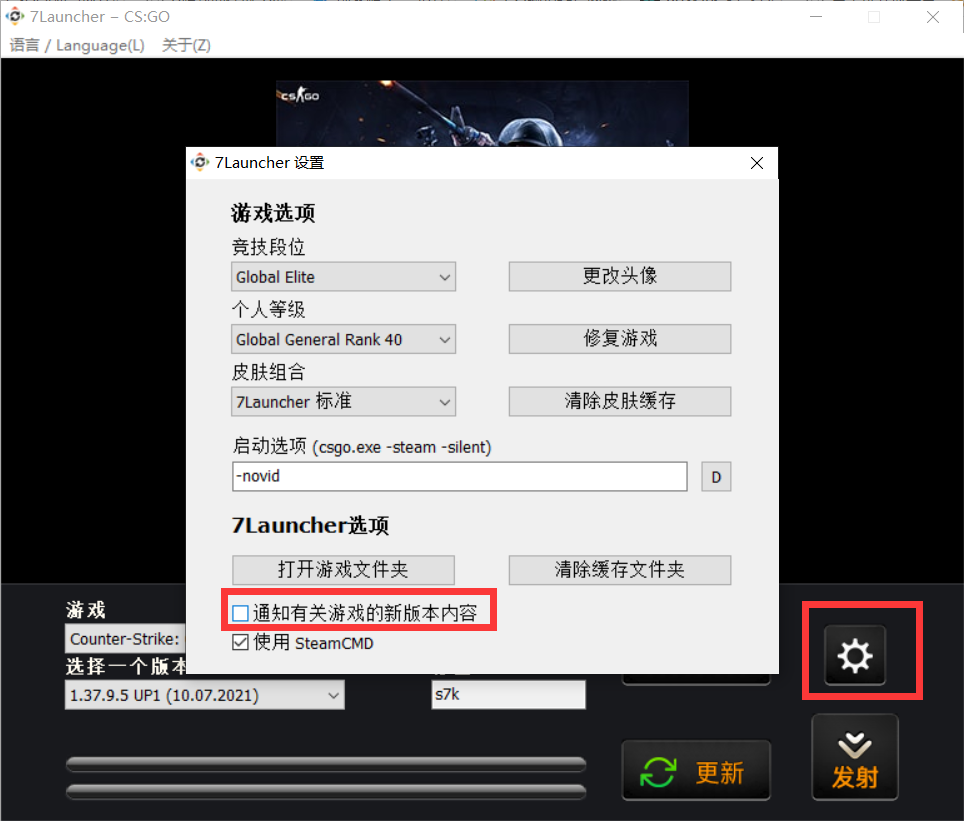Open the 1.37.9.5 UP1 version dropdown
Image resolution: width=964 pixels, height=821 pixels.
(x=204, y=694)
